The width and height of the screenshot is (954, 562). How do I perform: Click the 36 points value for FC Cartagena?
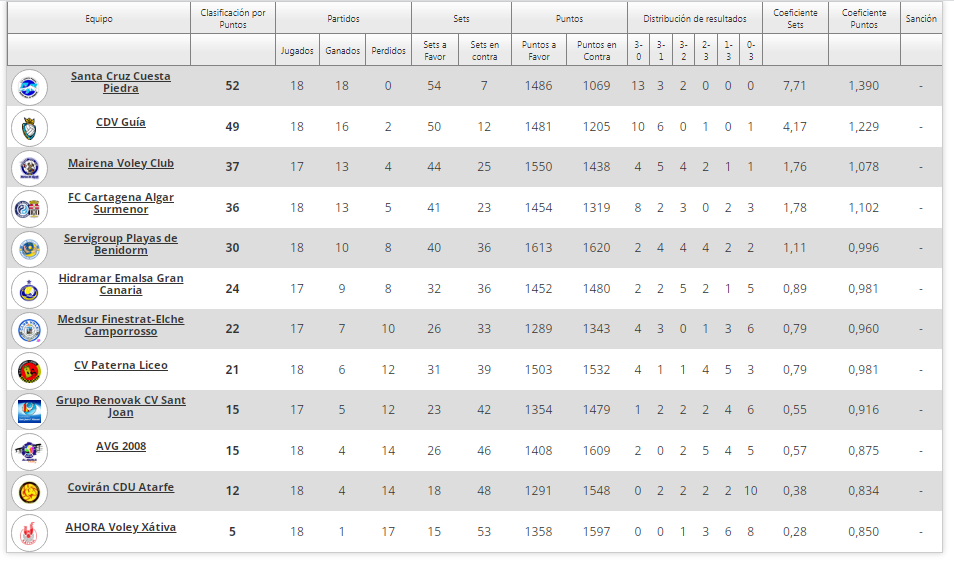coord(232,207)
